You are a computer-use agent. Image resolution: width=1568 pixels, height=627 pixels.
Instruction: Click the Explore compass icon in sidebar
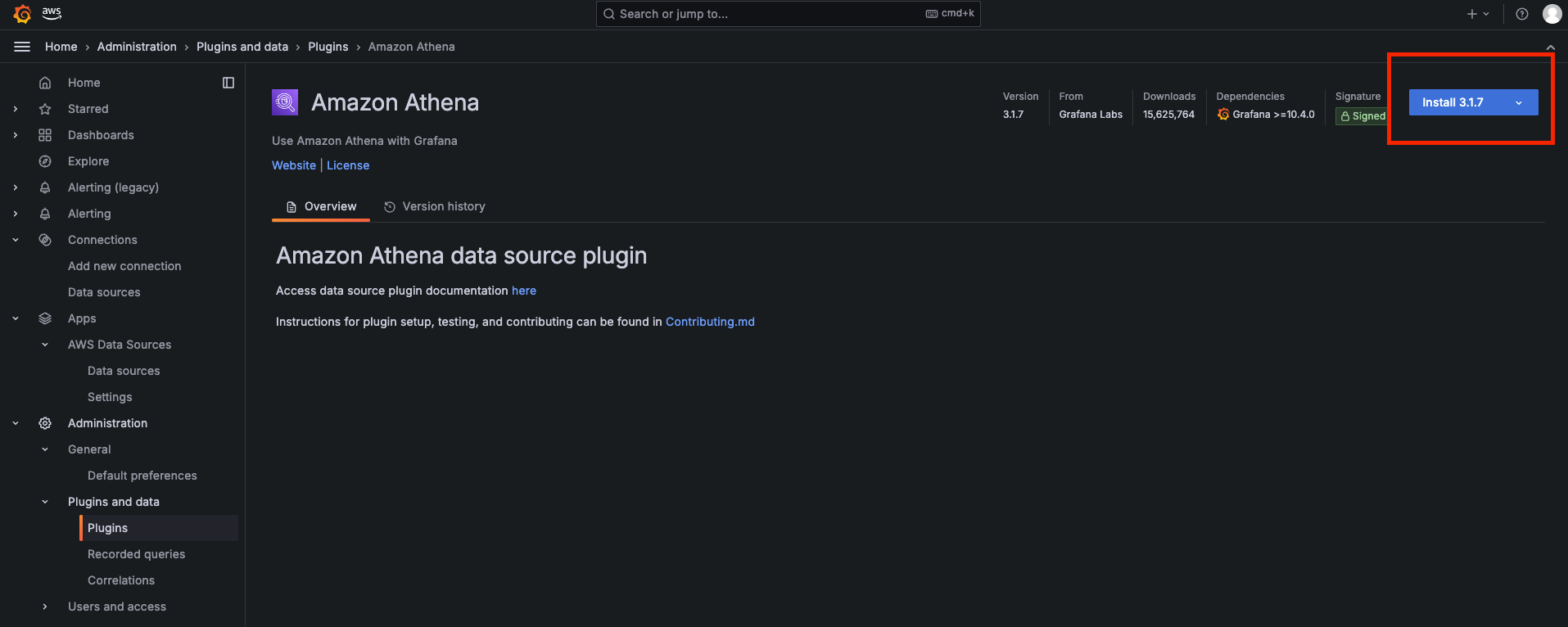point(45,161)
